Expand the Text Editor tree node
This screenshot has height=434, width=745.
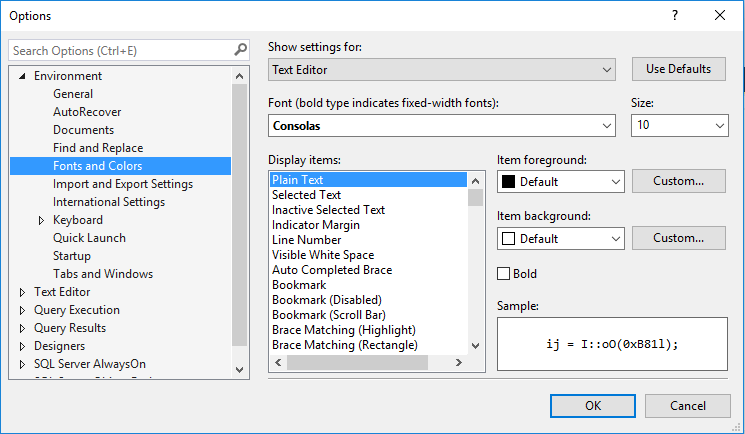(23, 292)
